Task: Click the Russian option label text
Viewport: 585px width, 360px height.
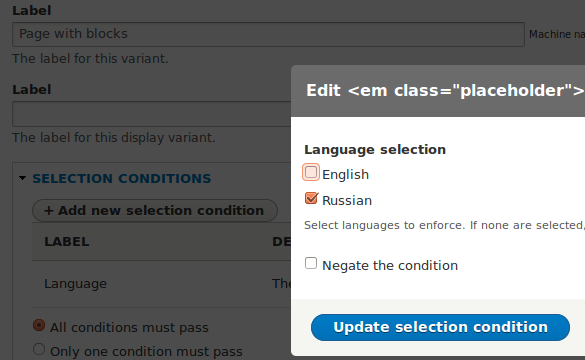Action: point(347,201)
